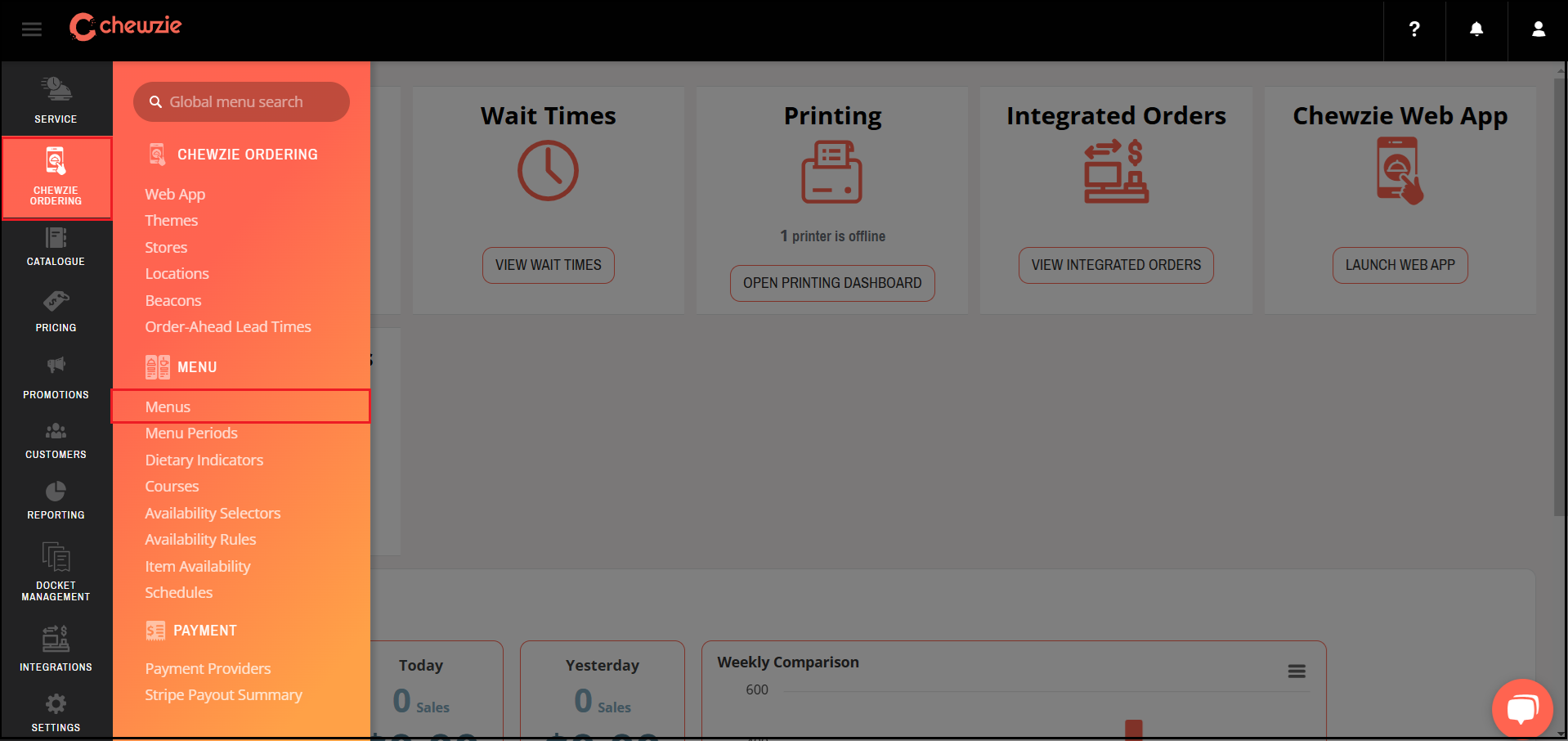Image resolution: width=1568 pixels, height=741 pixels.
Task: Open the live chat bubble
Action: (x=1522, y=708)
